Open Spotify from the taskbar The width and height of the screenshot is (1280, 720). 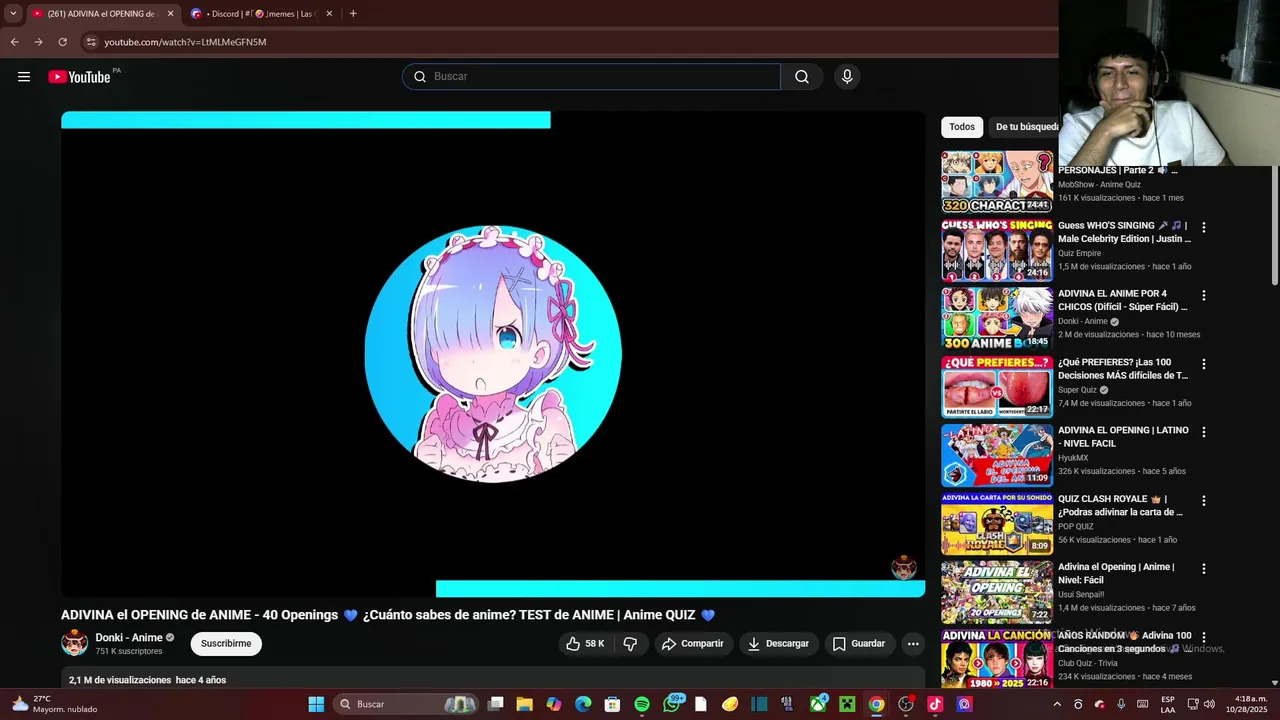click(x=642, y=704)
